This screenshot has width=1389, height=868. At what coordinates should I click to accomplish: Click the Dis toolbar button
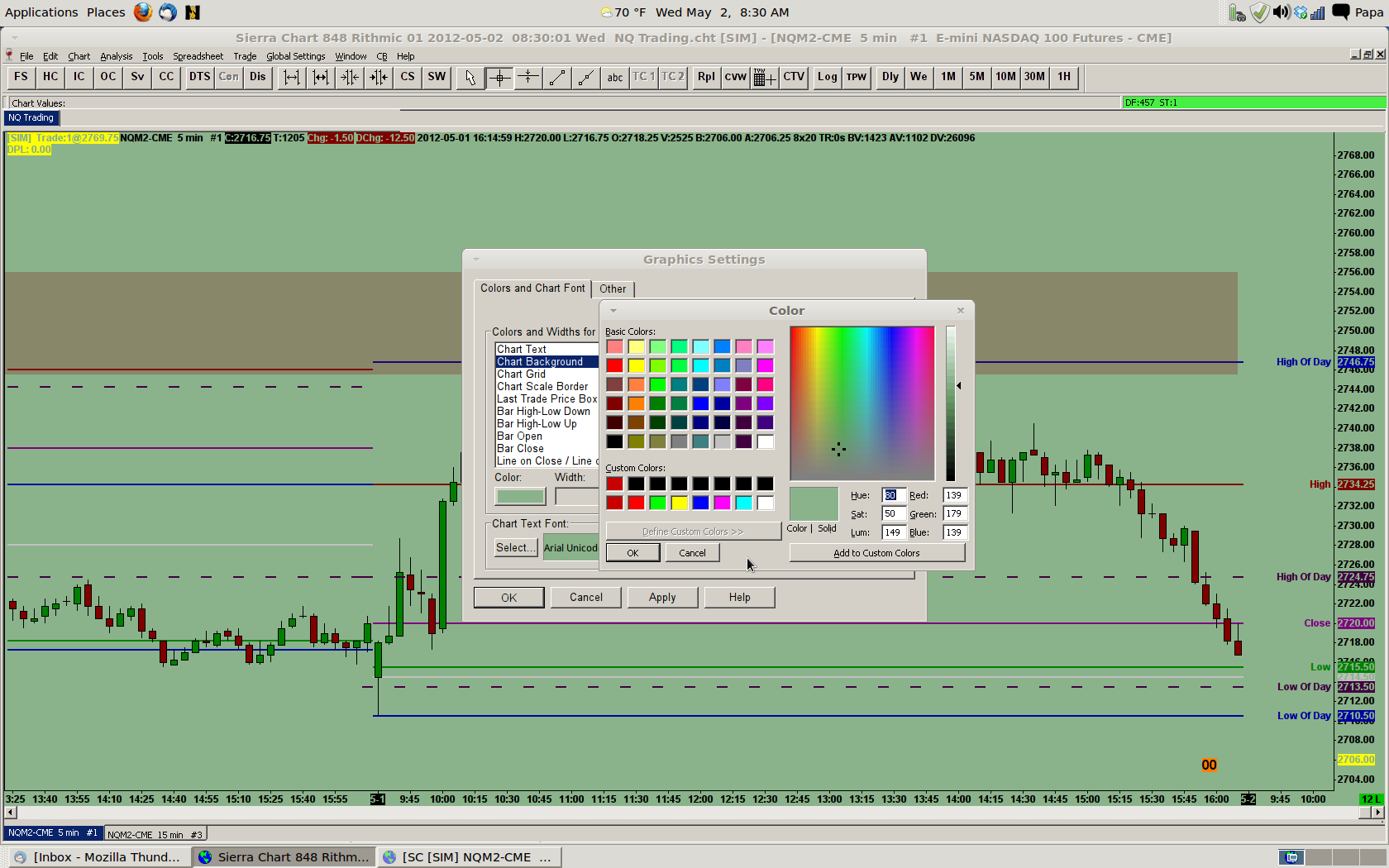point(258,77)
